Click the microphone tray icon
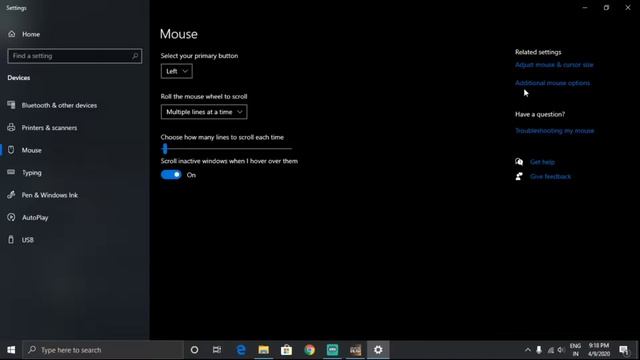640x360 pixels. pyautogui.click(x=539, y=350)
